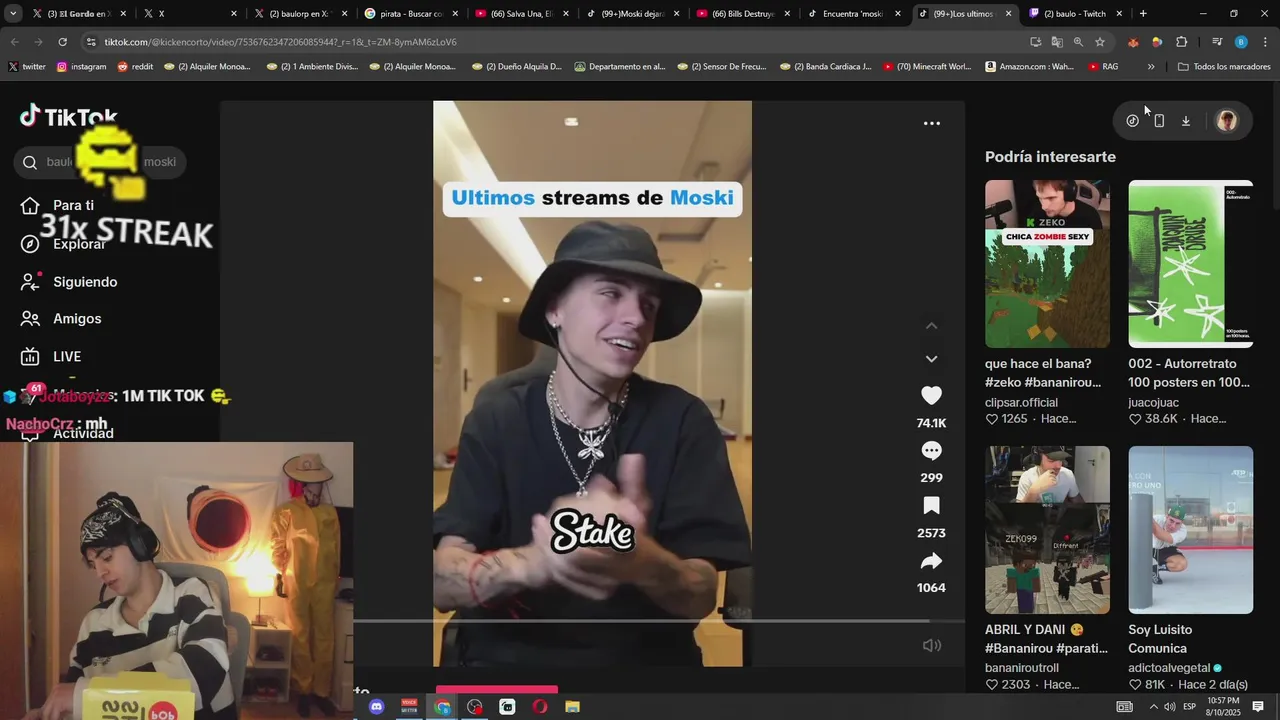Open clipsar.official profile link
This screenshot has height=720, width=1280.
click(1021, 402)
